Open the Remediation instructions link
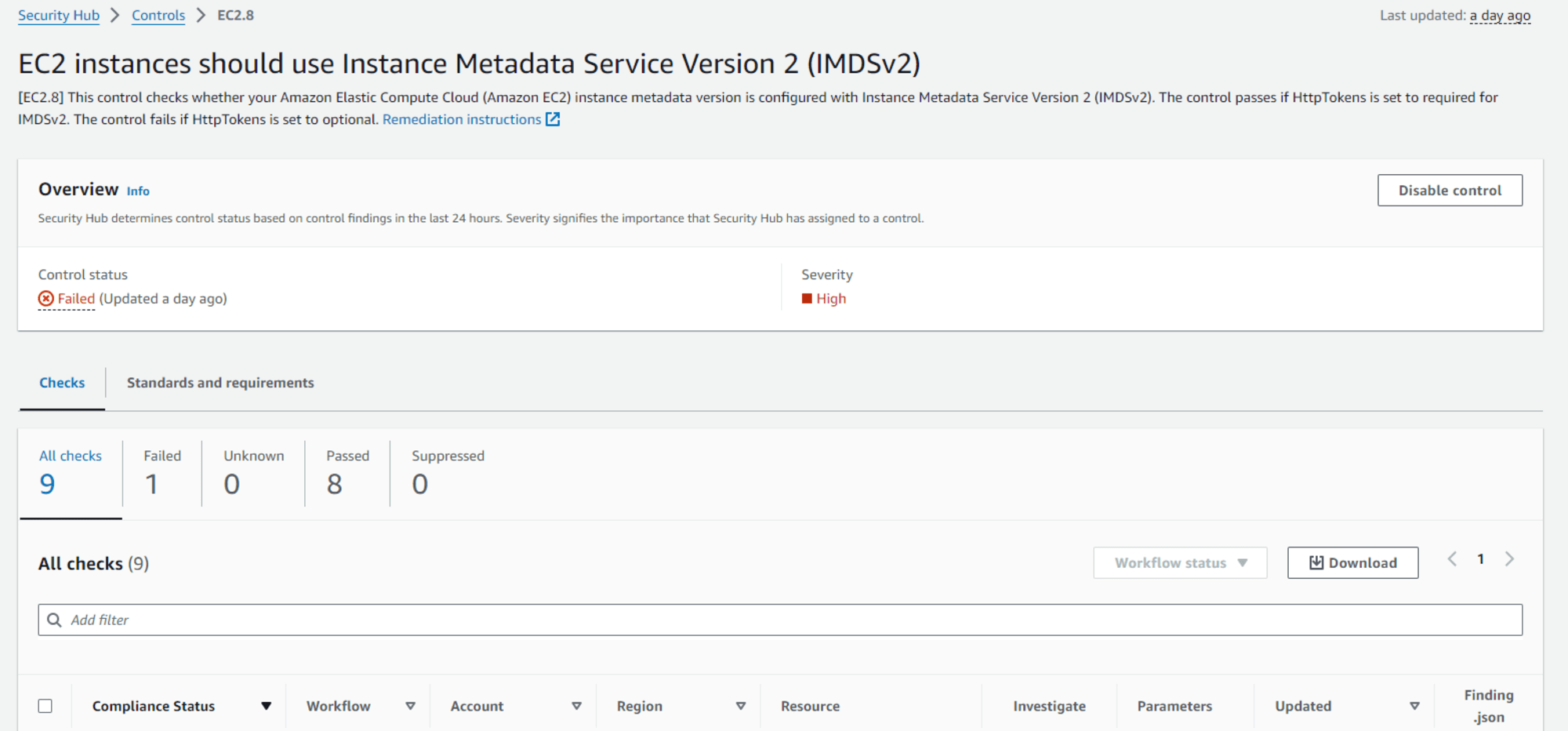 tap(462, 119)
